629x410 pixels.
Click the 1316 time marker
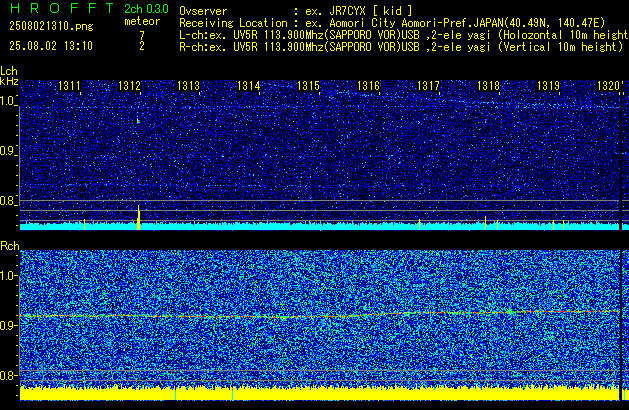[x=368, y=86]
